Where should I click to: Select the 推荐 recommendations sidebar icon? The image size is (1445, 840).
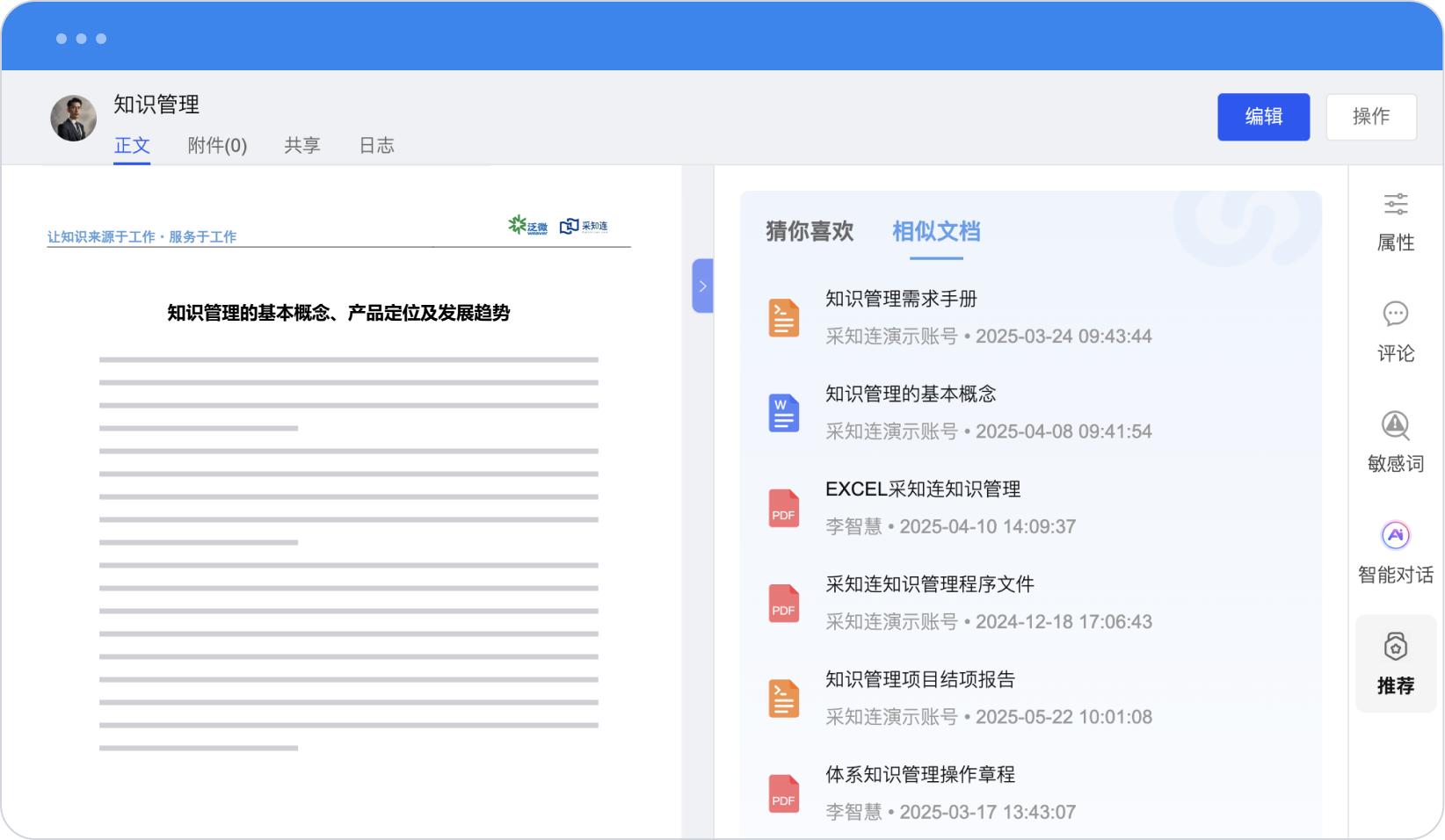click(x=1395, y=648)
